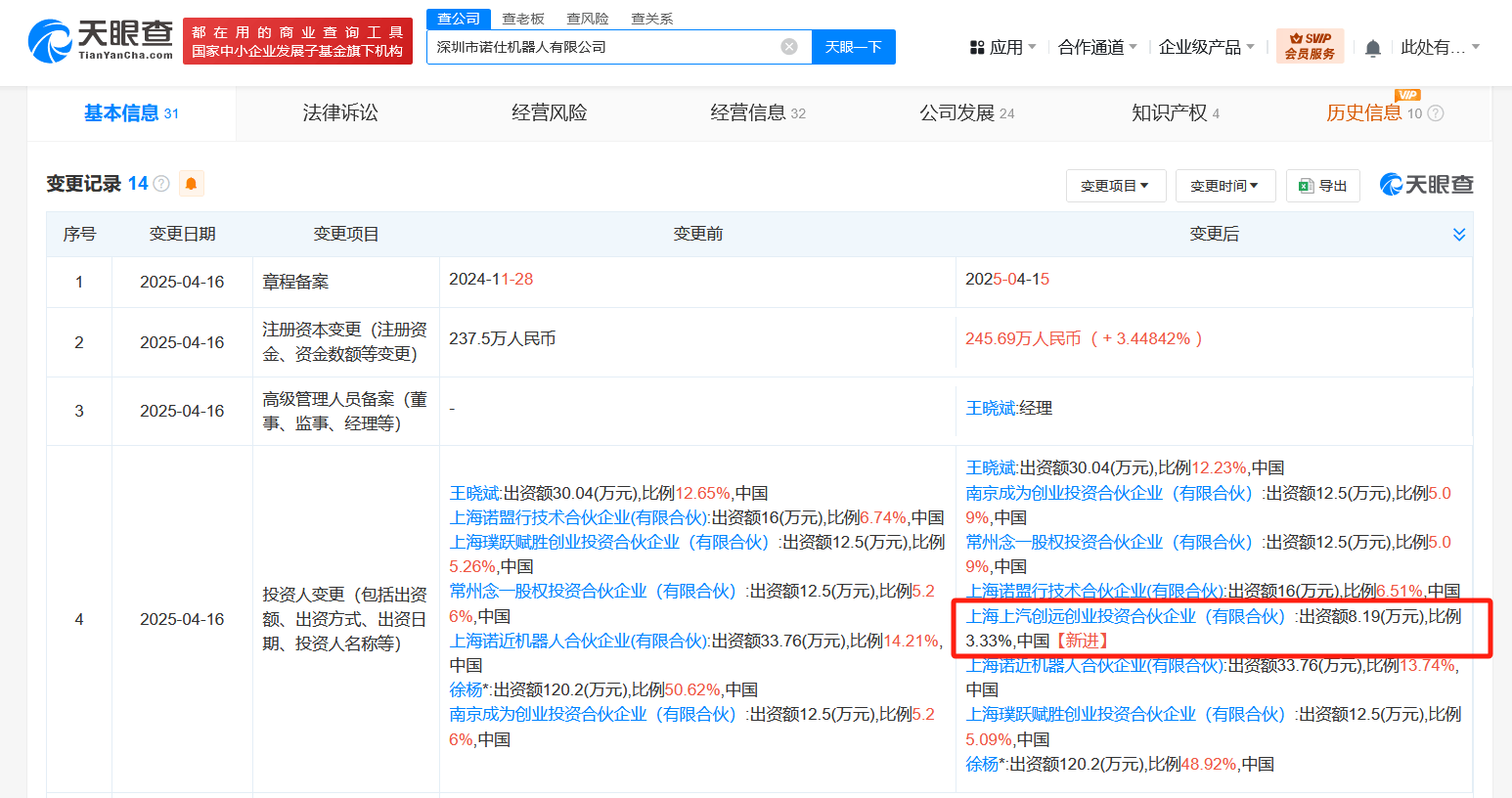Open 上海璞跃赋胜创业投资合伙企业 link in 变更前 column
This screenshot has height=798, width=1512.
click(x=609, y=543)
